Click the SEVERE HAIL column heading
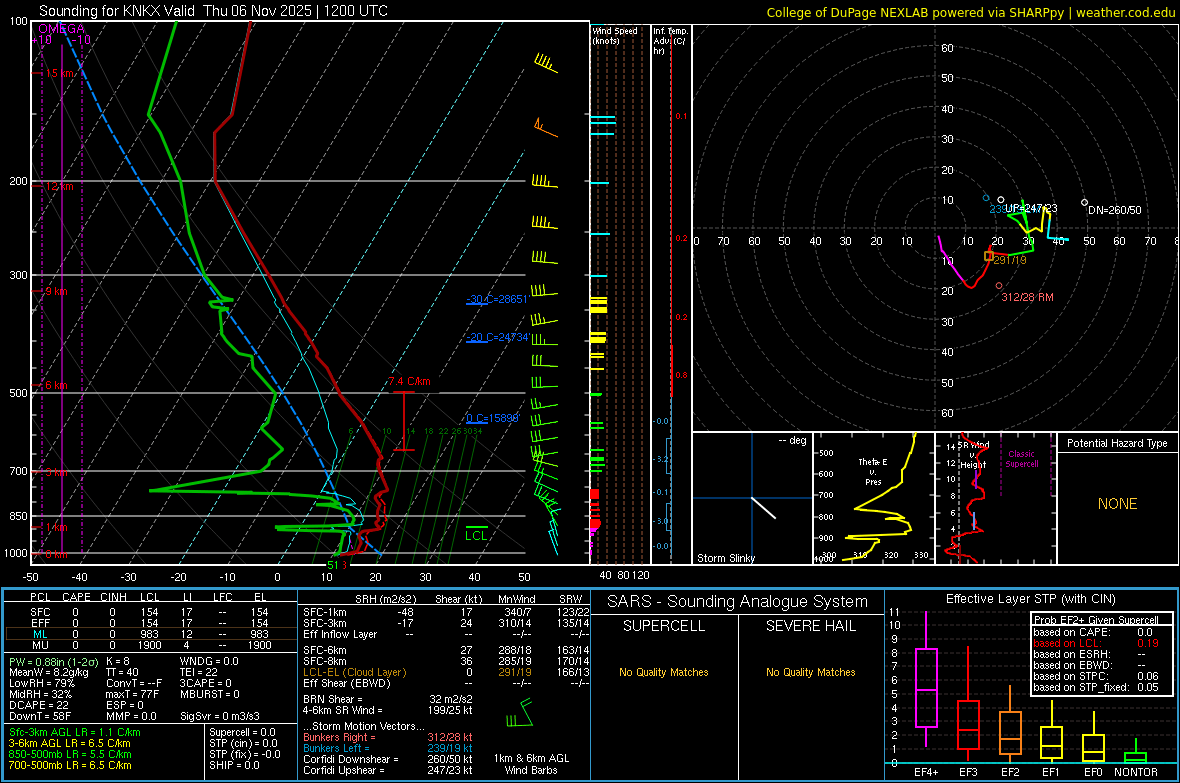This screenshot has width=1180, height=783. [x=810, y=626]
